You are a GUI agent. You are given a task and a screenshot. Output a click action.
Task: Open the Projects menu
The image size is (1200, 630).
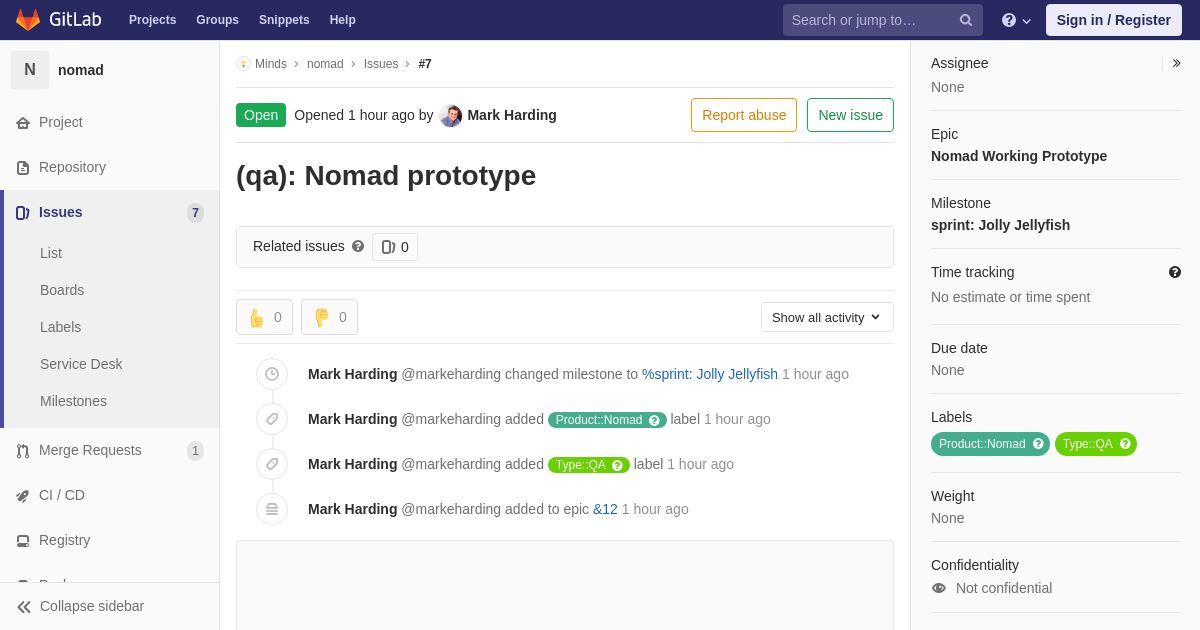[152, 20]
